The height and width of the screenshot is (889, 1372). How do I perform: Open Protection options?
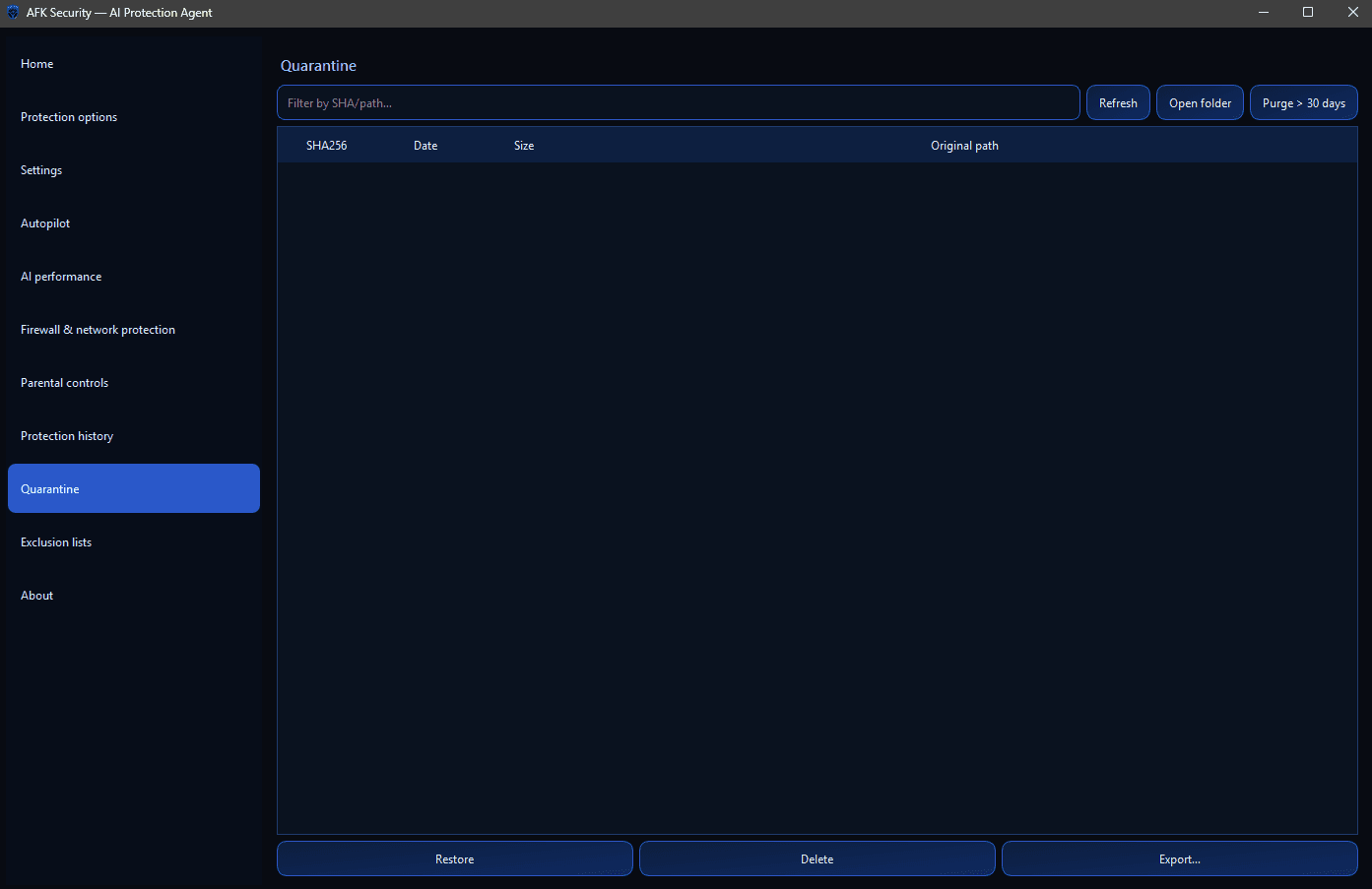(x=69, y=116)
